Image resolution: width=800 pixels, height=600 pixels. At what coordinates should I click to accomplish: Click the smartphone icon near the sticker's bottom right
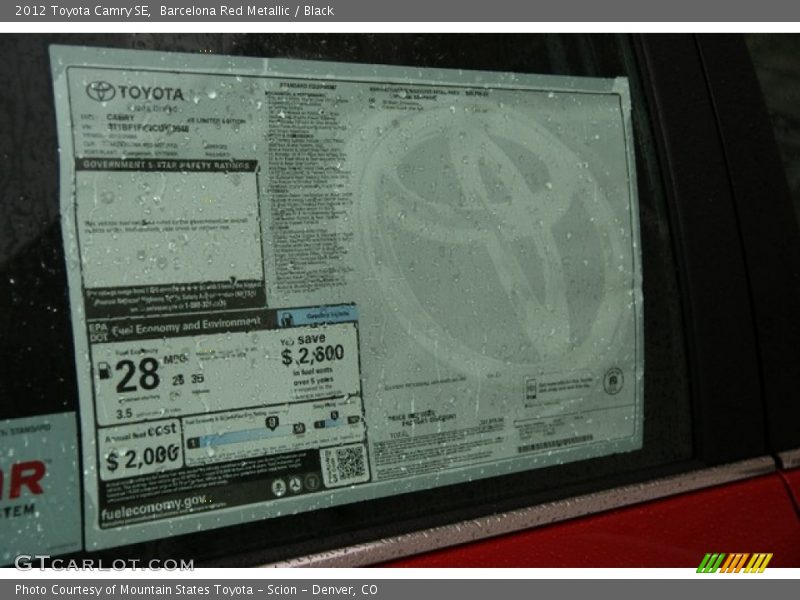531,390
